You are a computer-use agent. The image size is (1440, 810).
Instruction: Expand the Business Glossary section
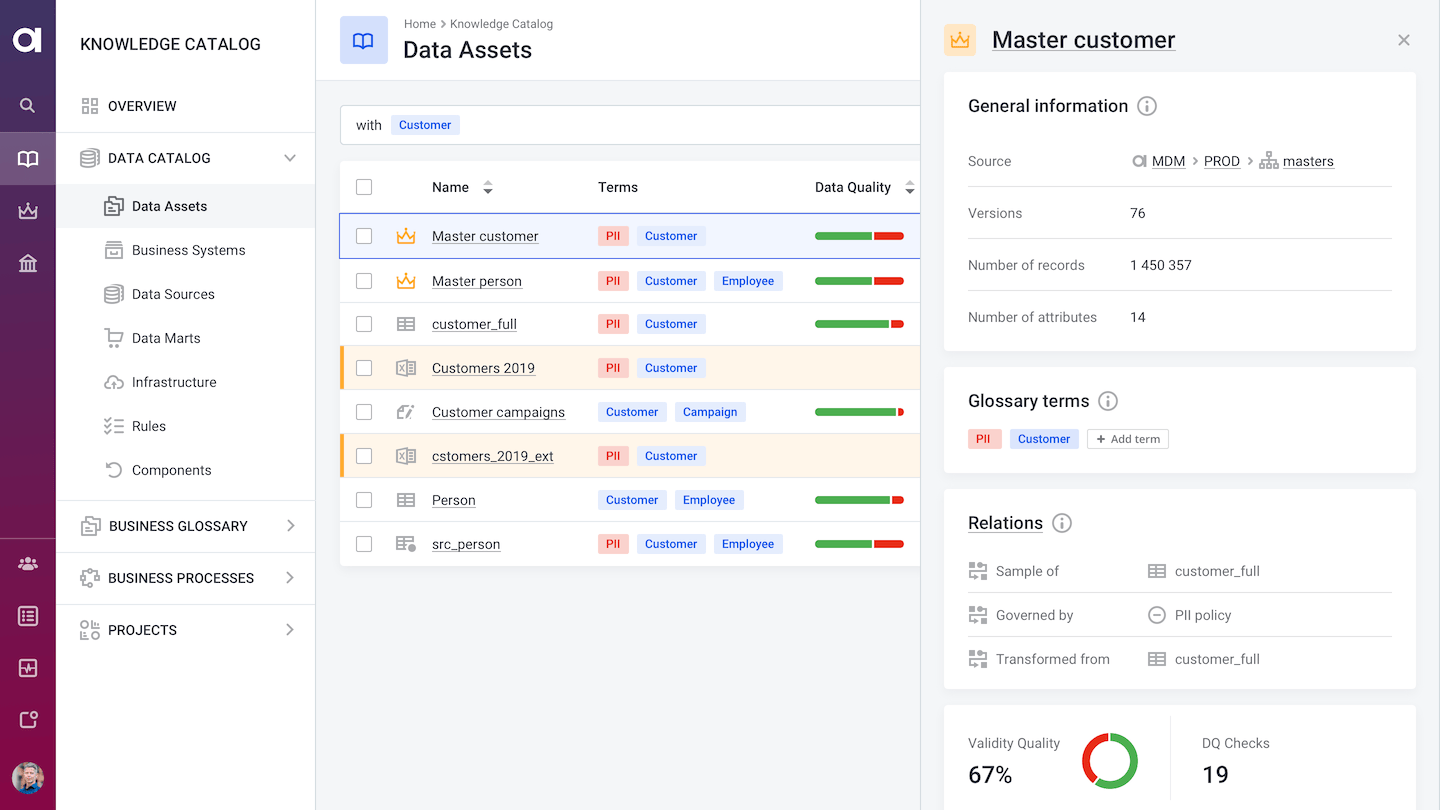[290, 525]
